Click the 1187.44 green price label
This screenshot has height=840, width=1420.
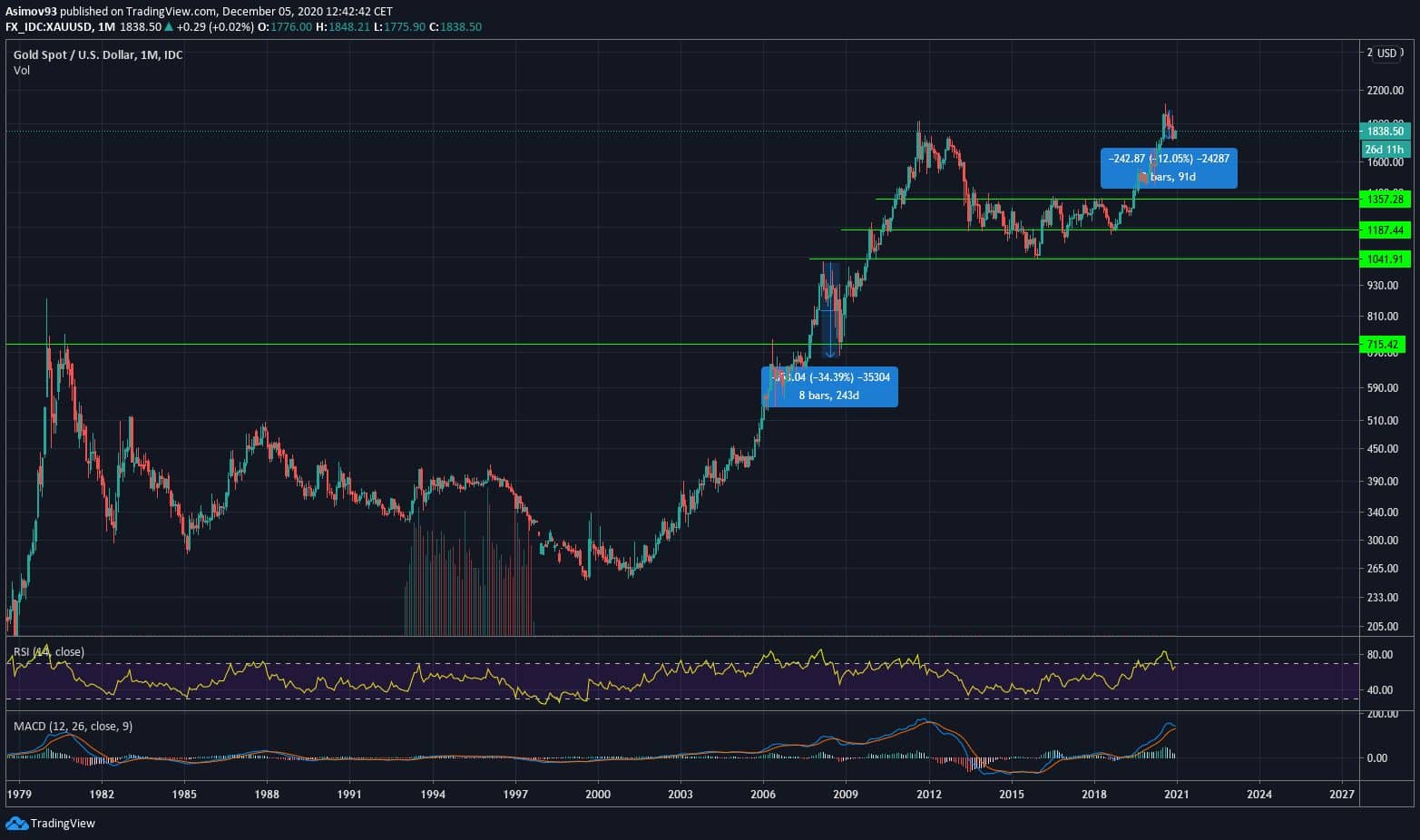(1385, 230)
